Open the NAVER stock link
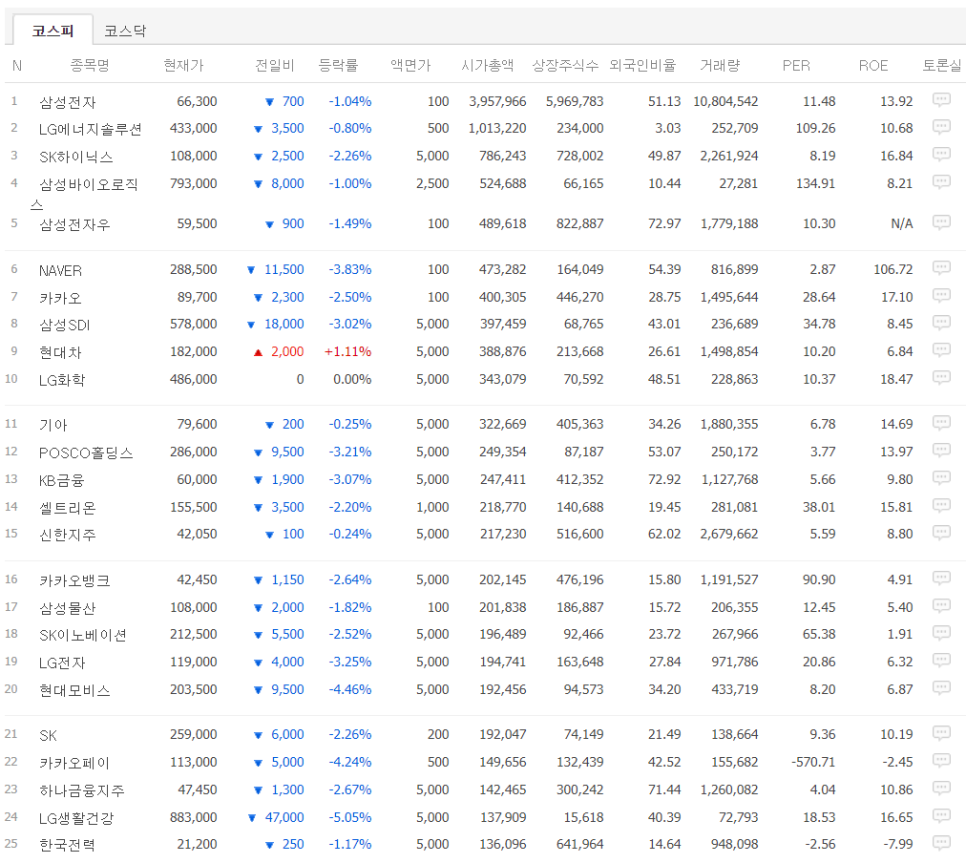 click(60, 270)
